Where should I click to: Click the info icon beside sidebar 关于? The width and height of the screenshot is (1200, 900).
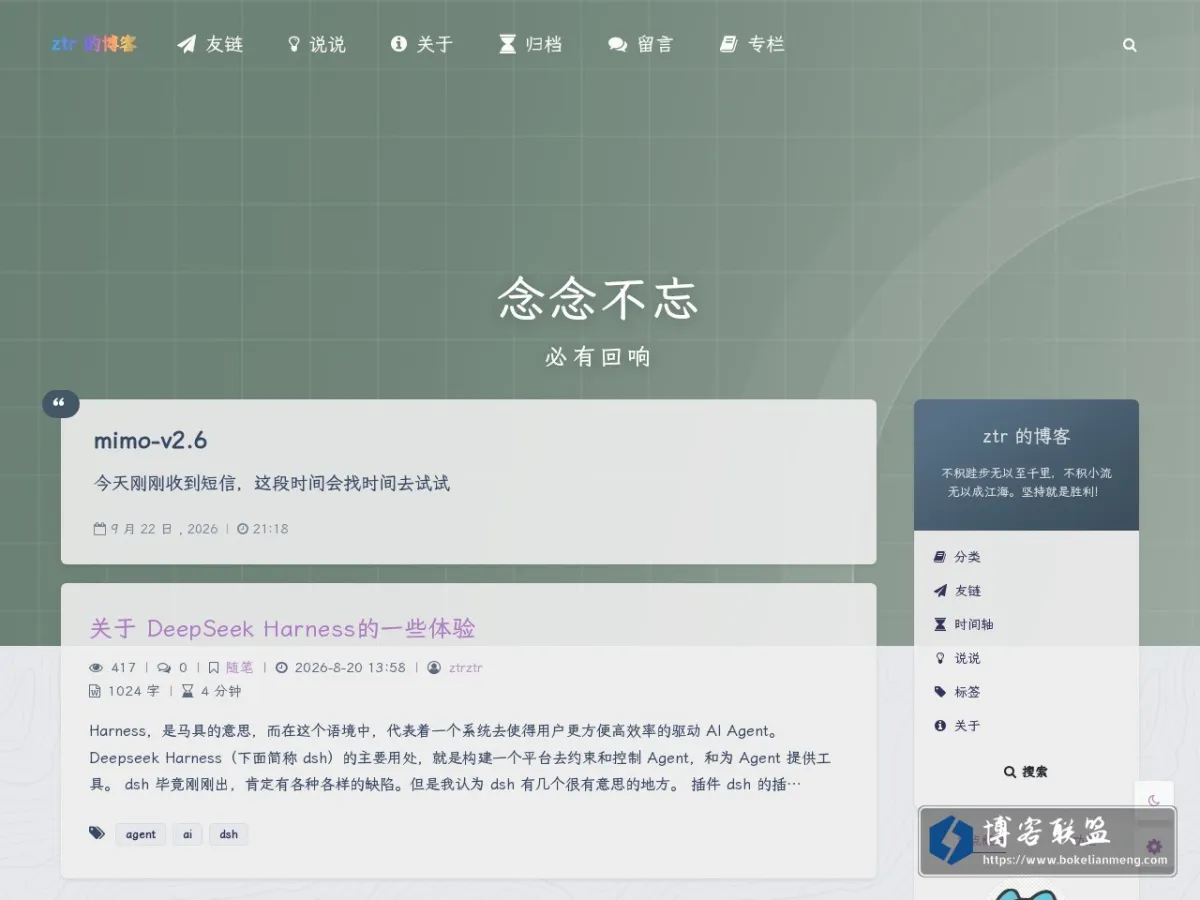(x=940, y=726)
